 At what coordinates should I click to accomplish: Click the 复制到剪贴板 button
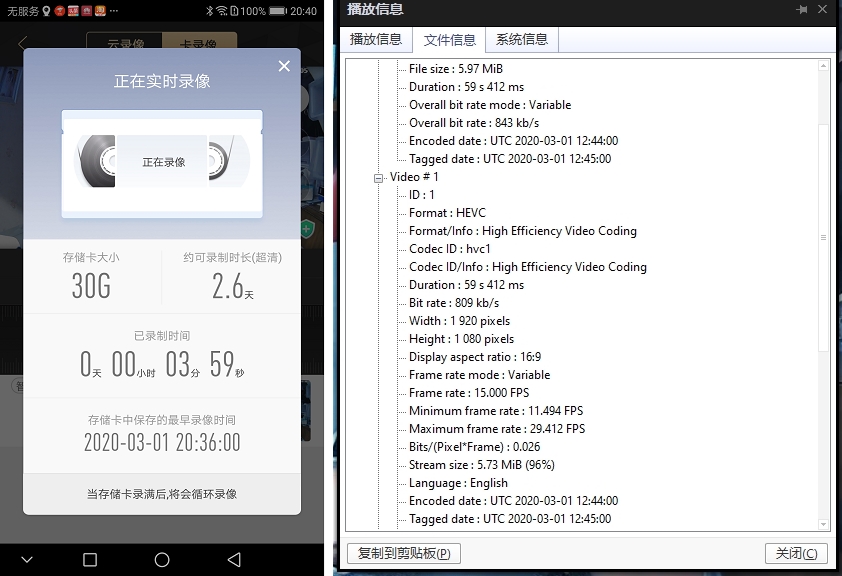coord(403,554)
